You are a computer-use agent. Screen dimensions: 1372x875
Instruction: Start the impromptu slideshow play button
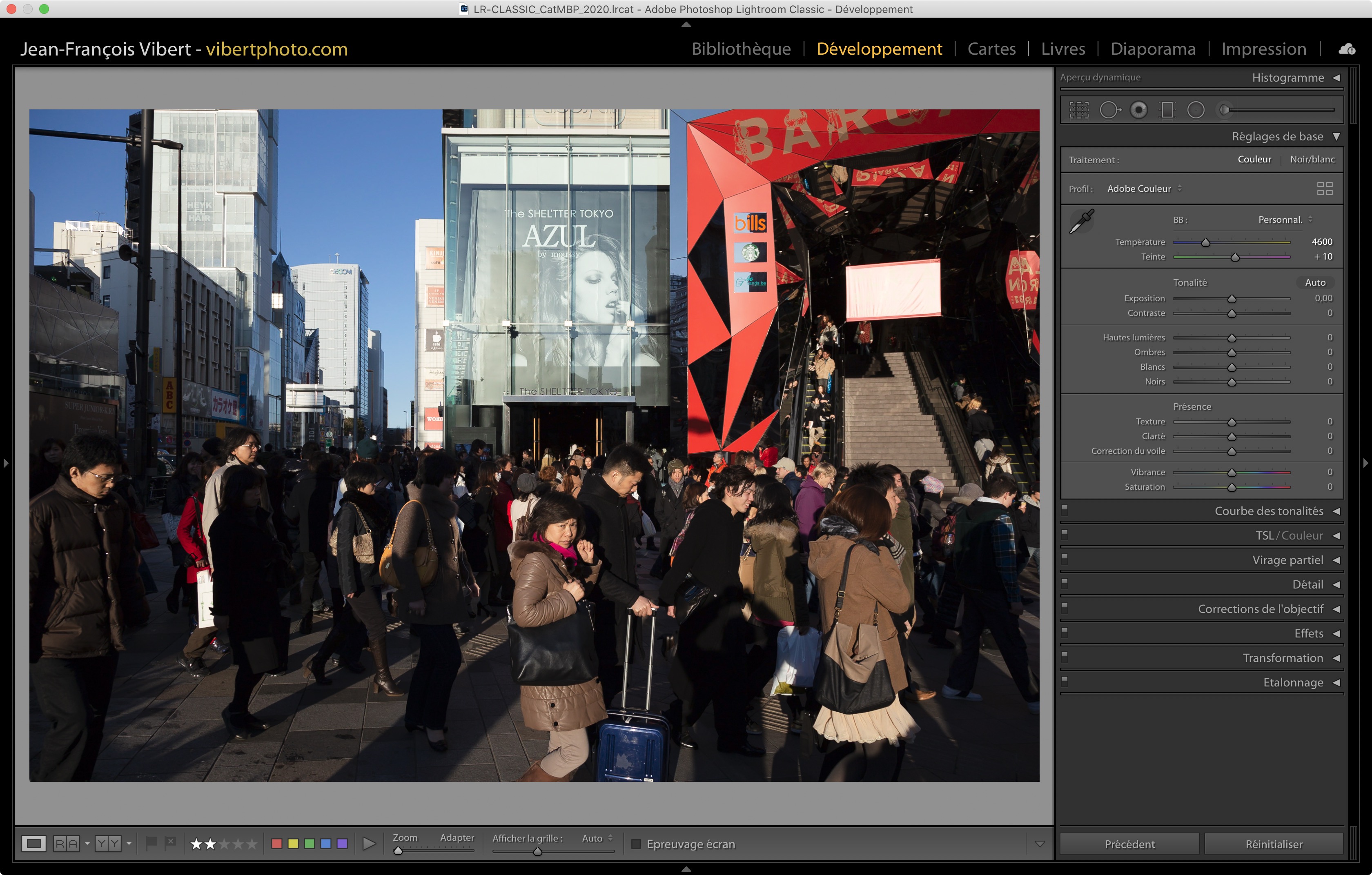tap(369, 843)
